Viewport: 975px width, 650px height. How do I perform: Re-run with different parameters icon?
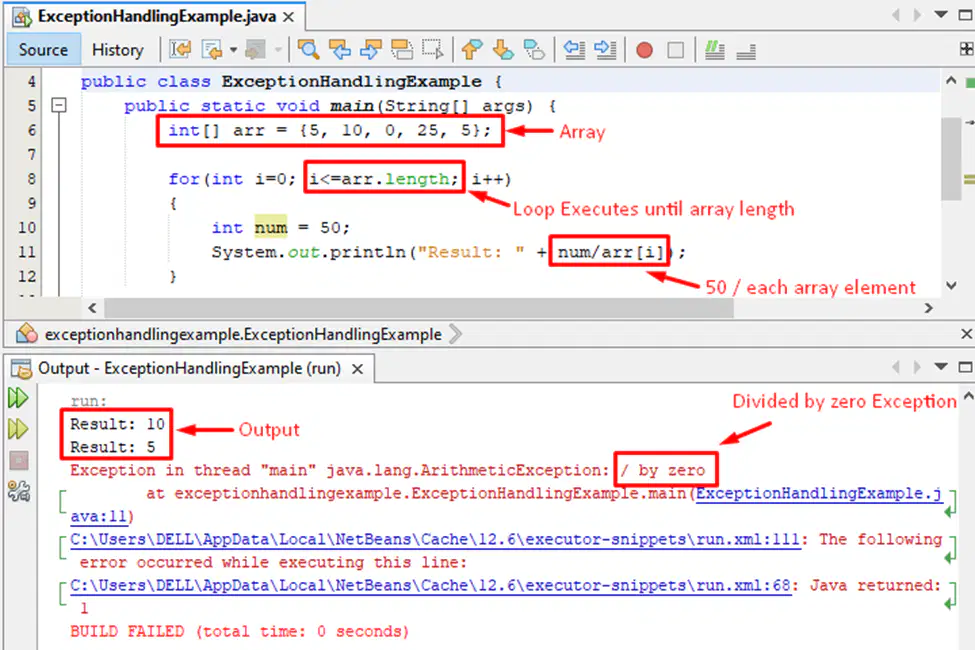18,429
